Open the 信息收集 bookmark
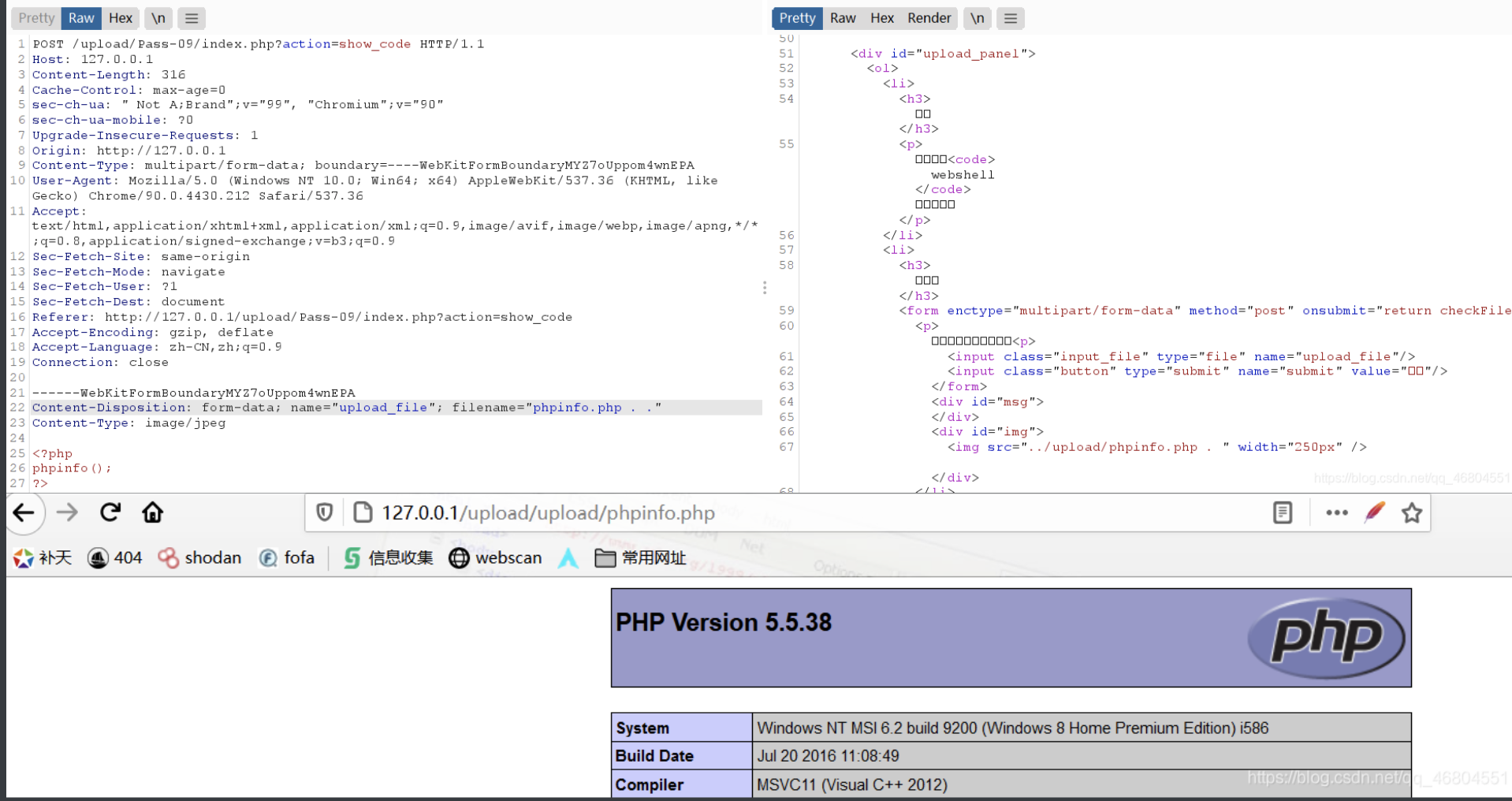The width and height of the screenshot is (1512, 801). pyautogui.click(x=389, y=558)
